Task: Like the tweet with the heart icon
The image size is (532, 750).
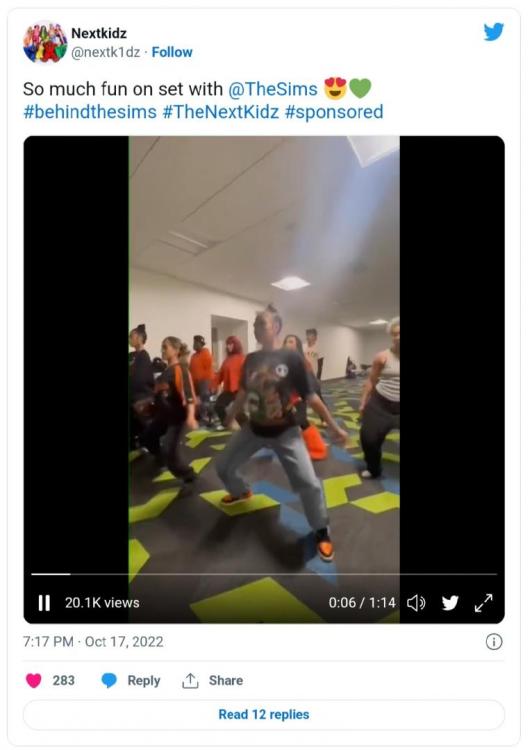Action: (33, 680)
